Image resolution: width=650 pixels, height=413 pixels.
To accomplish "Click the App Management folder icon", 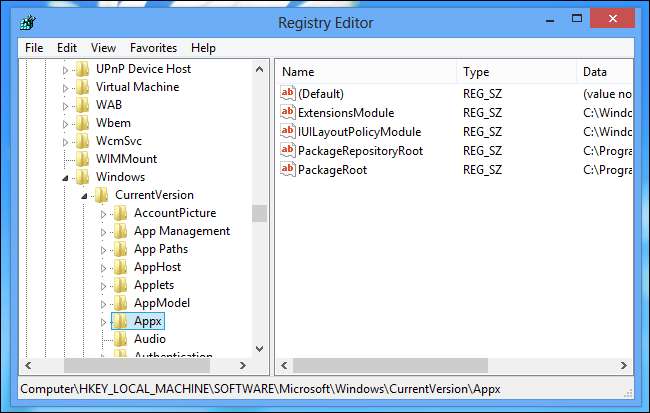I will [x=121, y=231].
